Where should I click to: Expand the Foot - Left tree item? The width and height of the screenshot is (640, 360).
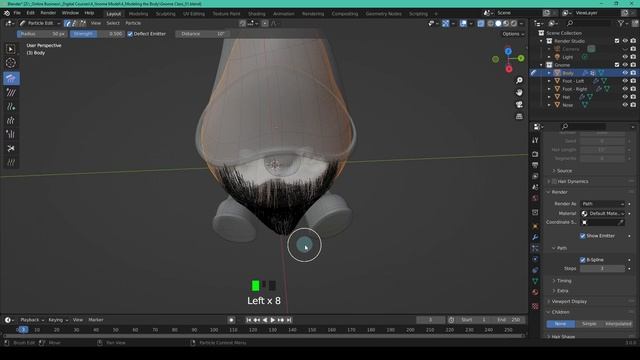[549, 81]
